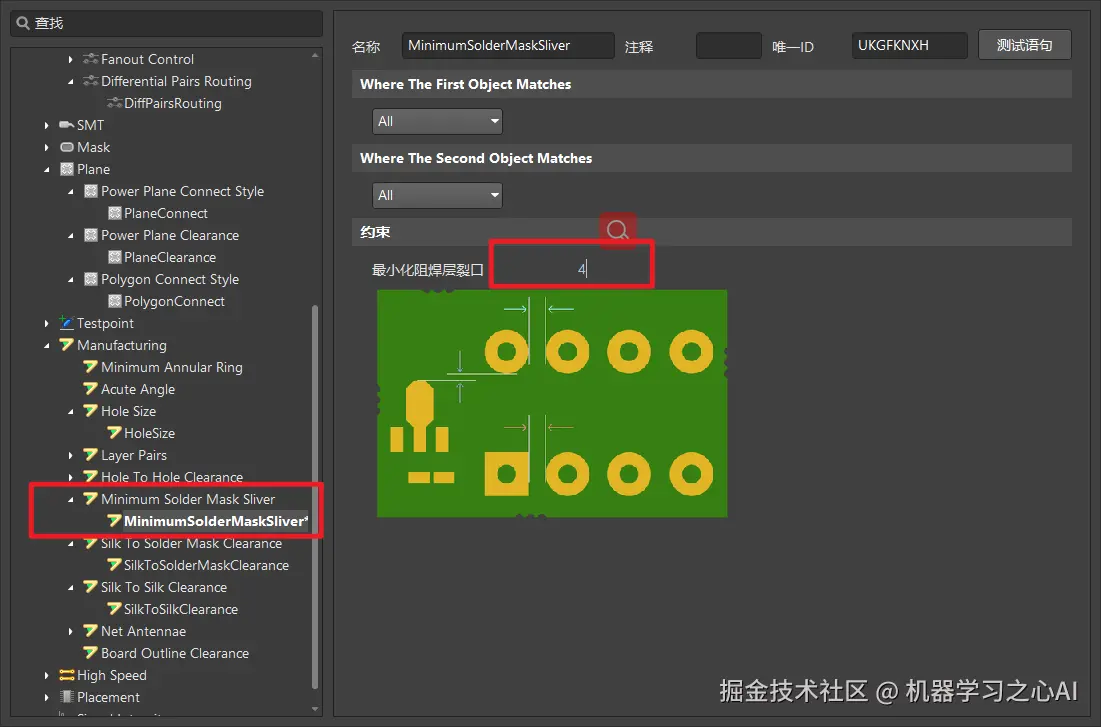Viewport: 1101px width, 727px height.
Task: Click the 名称 name input field
Action: [x=508, y=45]
